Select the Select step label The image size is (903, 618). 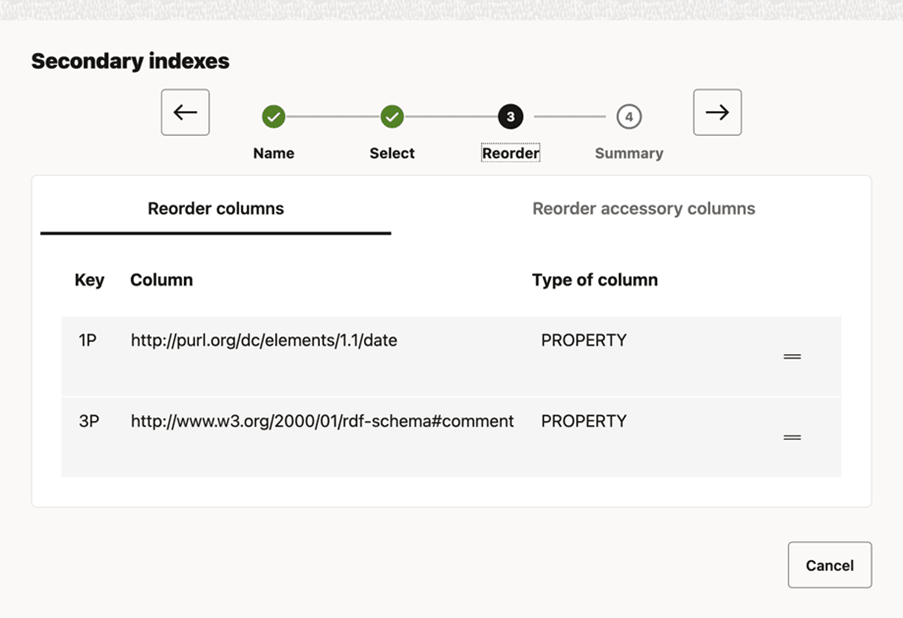[392, 153]
